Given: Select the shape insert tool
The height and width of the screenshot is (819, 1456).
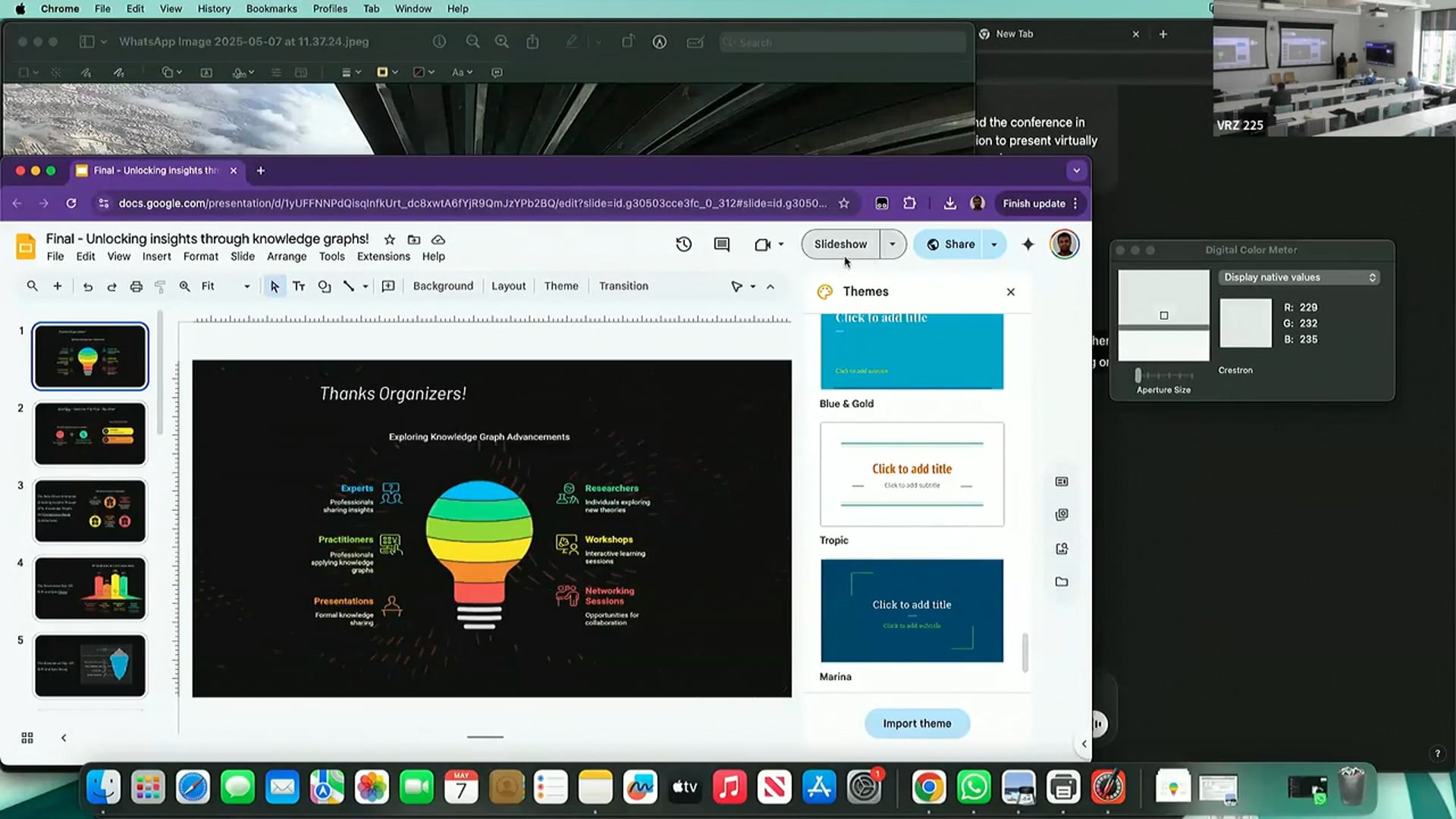Looking at the screenshot, I should pyautogui.click(x=325, y=287).
